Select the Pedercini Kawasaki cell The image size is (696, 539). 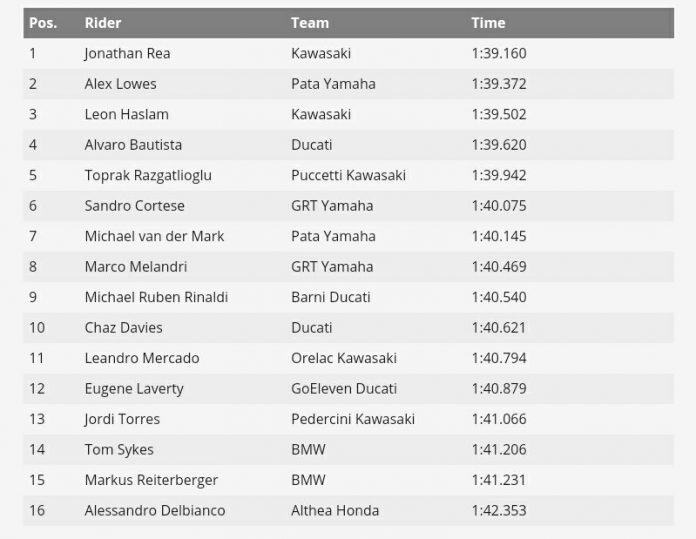(x=353, y=419)
